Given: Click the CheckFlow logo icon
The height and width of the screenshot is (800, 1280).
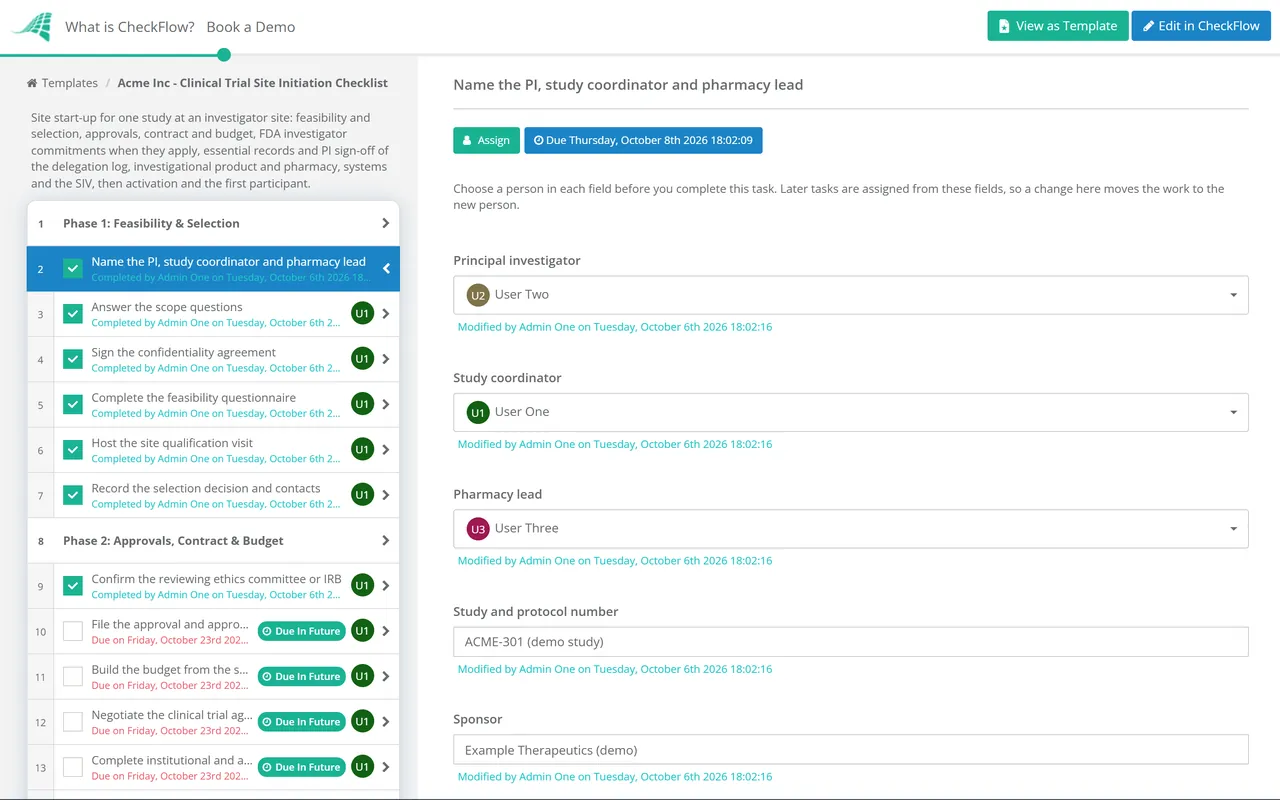Looking at the screenshot, I should [31, 27].
